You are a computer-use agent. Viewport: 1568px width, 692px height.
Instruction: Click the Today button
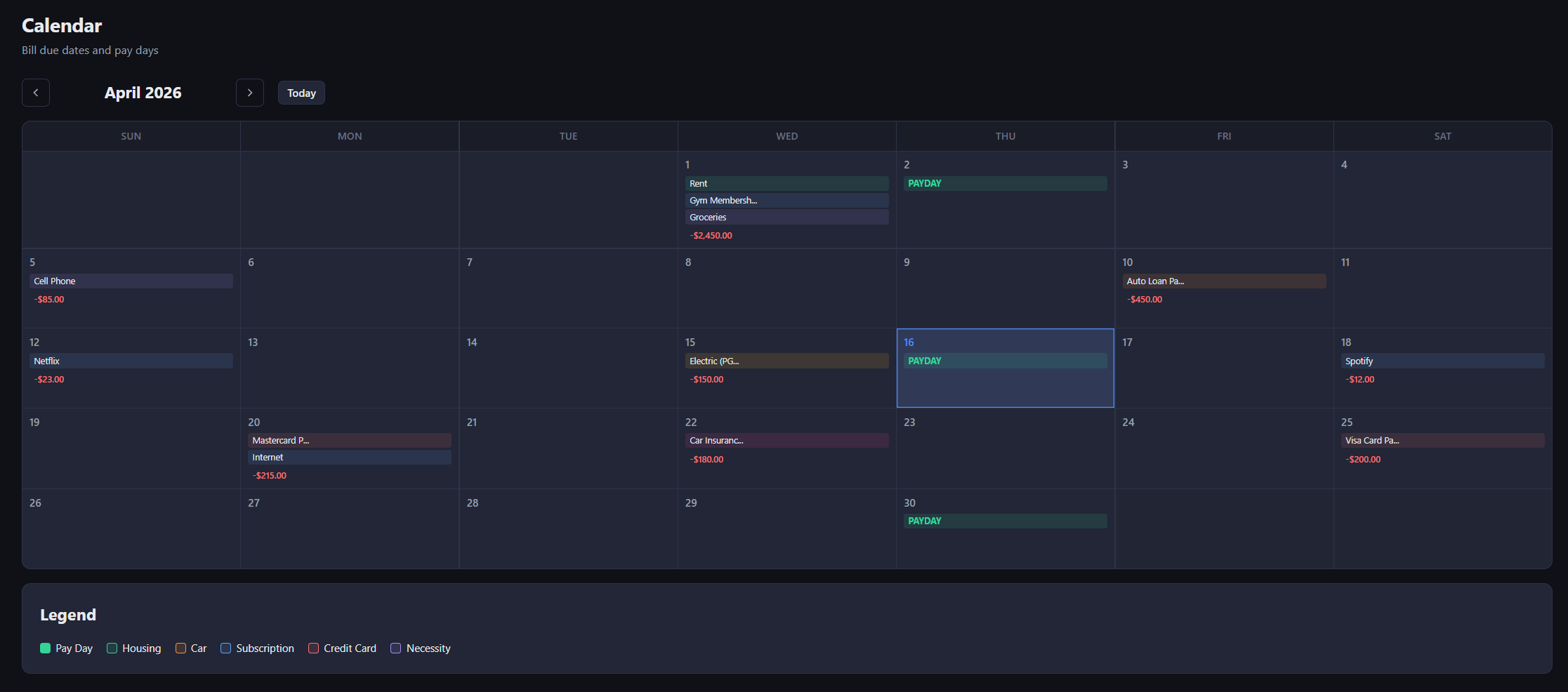pos(301,93)
